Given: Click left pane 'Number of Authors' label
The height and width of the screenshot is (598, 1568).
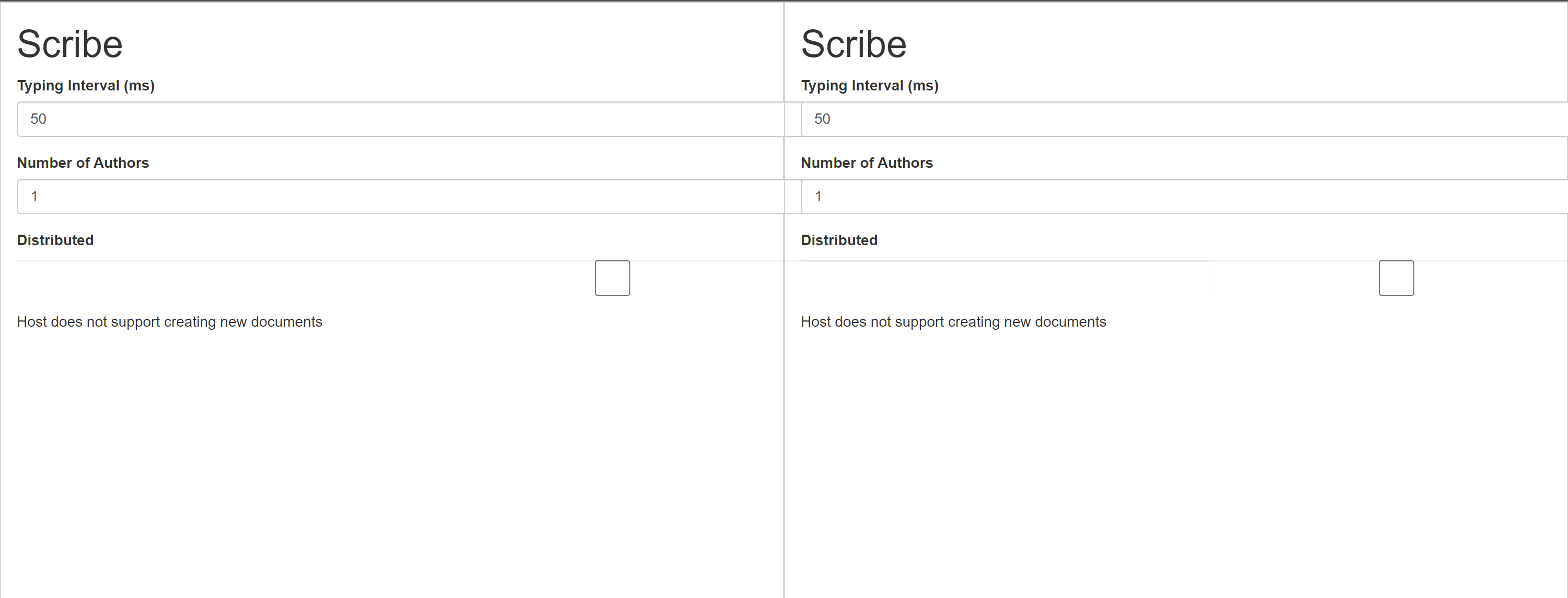Looking at the screenshot, I should (x=83, y=163).
